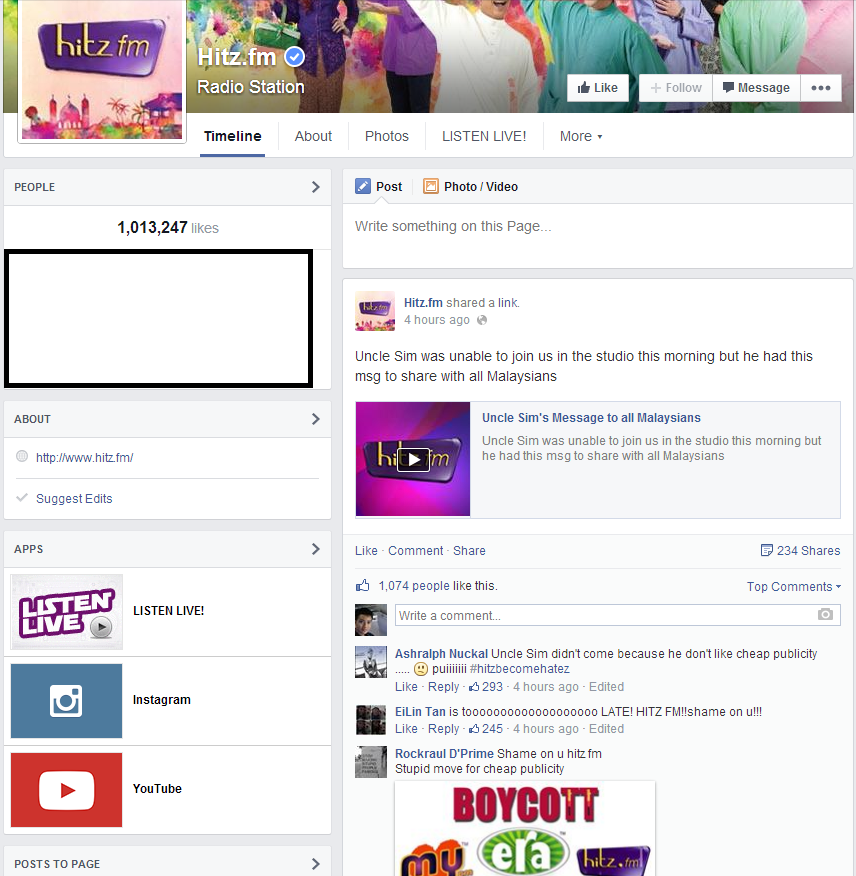
Task: Share the Uncle Sim post
Action: (469, 551)
